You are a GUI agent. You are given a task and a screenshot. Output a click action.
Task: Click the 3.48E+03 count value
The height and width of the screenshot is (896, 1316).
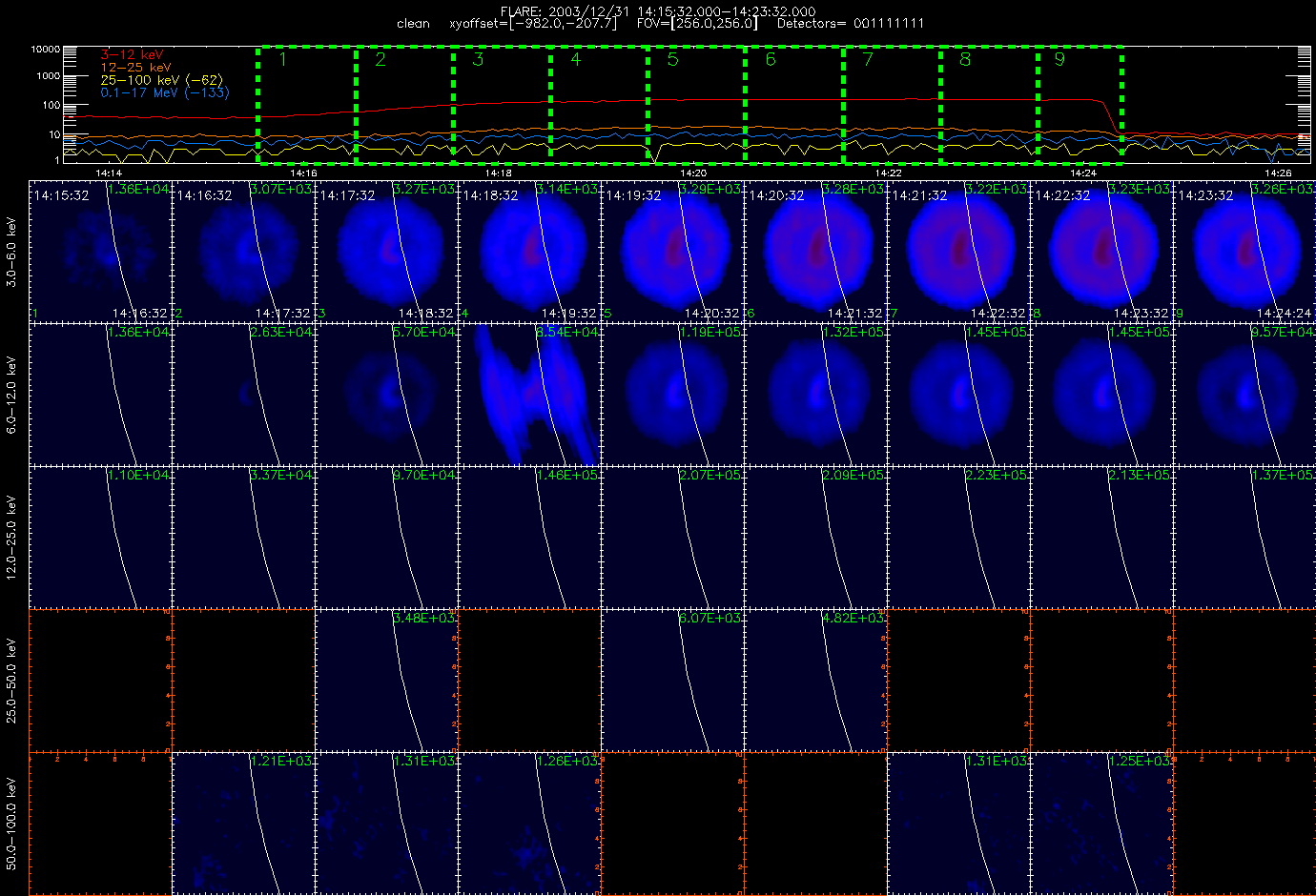[x=423, y=619]
